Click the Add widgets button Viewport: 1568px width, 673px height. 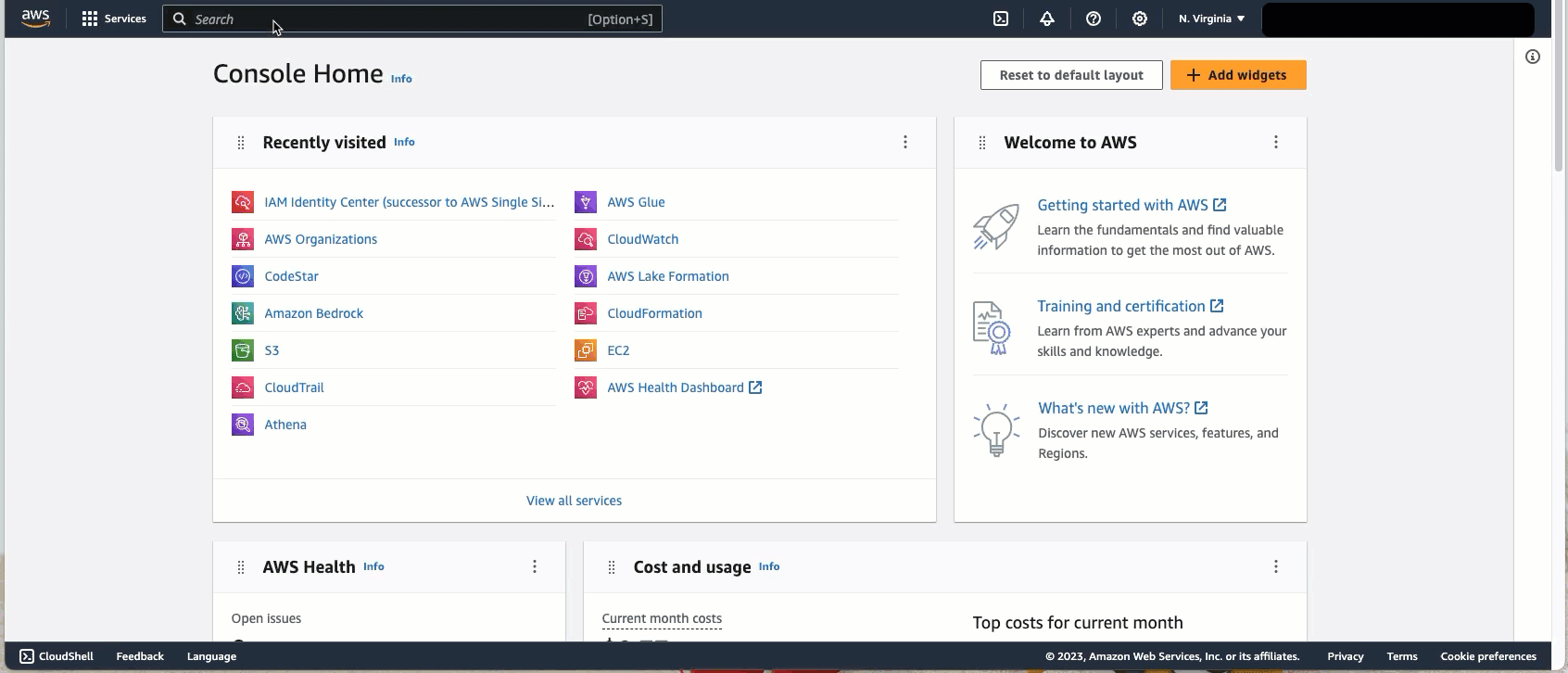pyautogui.click(x=1238, y=75)
